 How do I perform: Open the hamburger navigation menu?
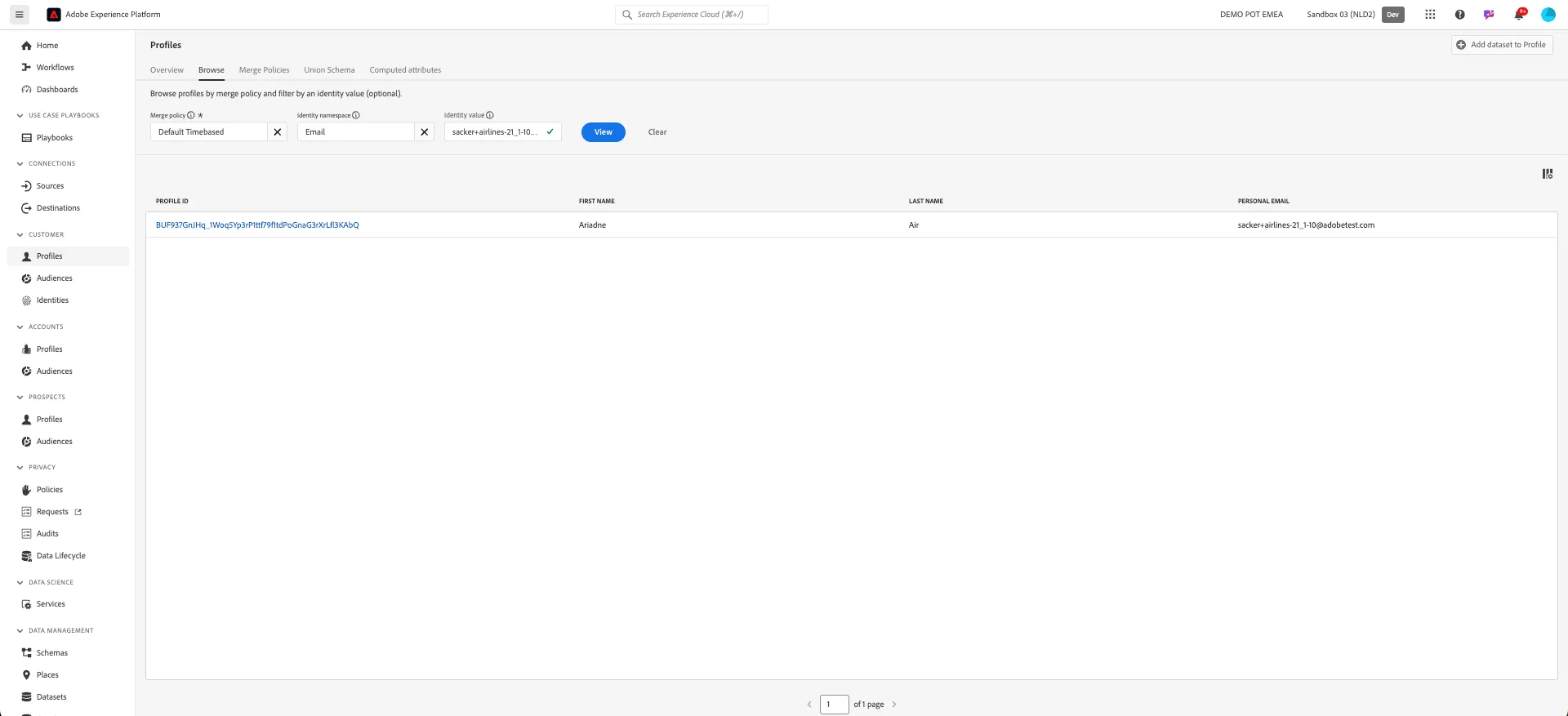(20, 15)
